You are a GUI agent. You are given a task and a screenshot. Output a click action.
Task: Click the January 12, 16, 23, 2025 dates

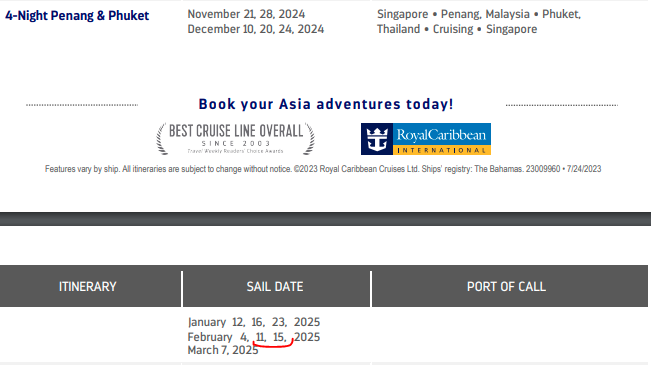254,322
